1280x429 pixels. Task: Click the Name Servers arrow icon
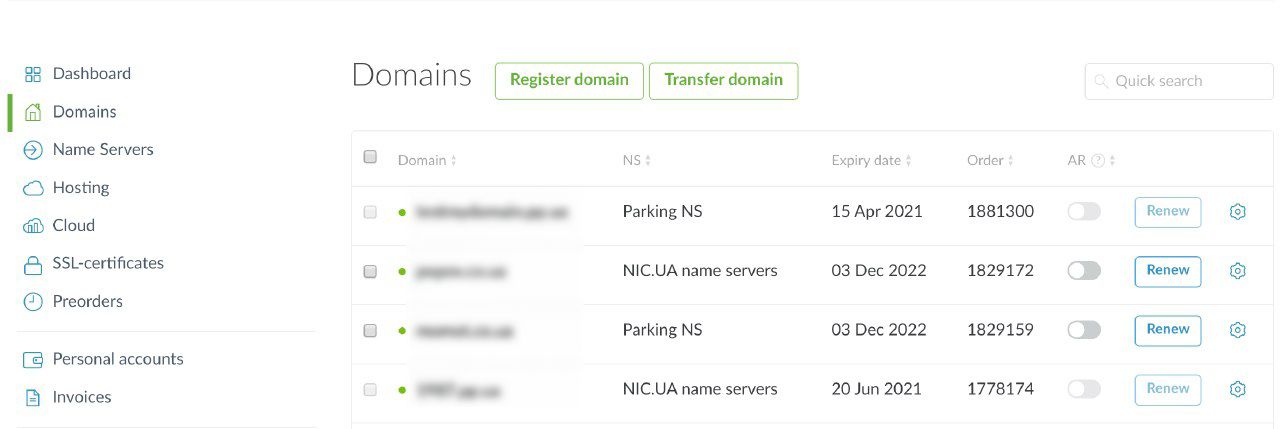click(x=33, y=150)
